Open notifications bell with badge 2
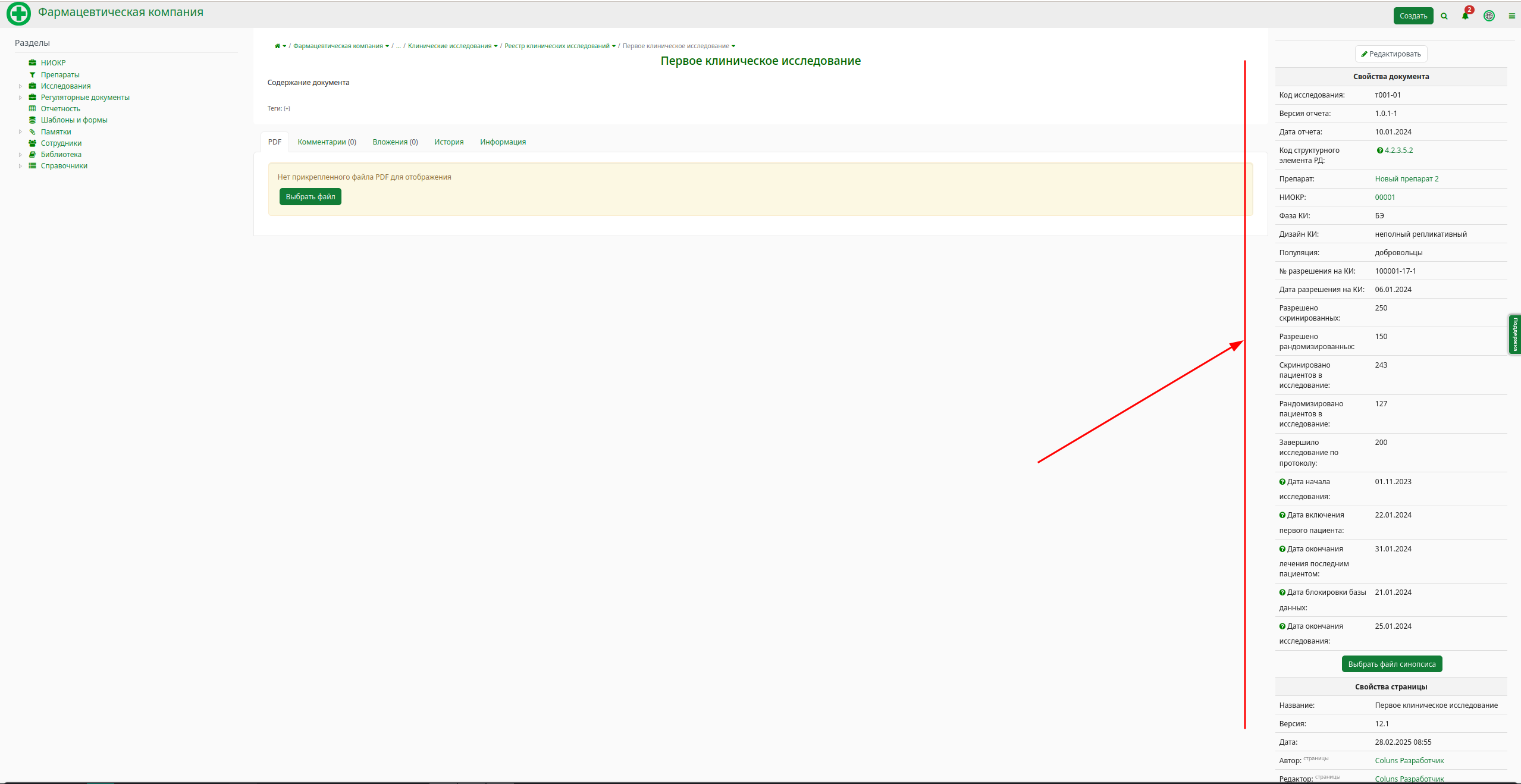 click(1465, 15)
